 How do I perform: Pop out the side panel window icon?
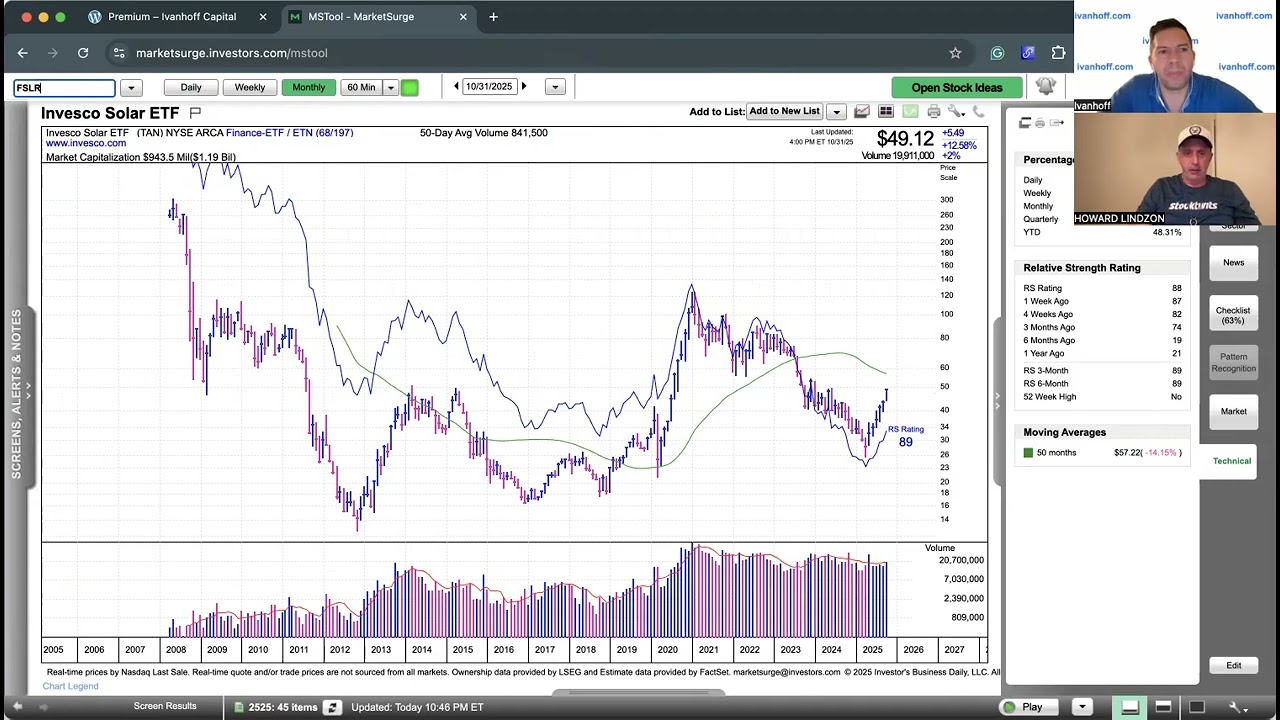pyautogui.click(x=1025, y=123)
